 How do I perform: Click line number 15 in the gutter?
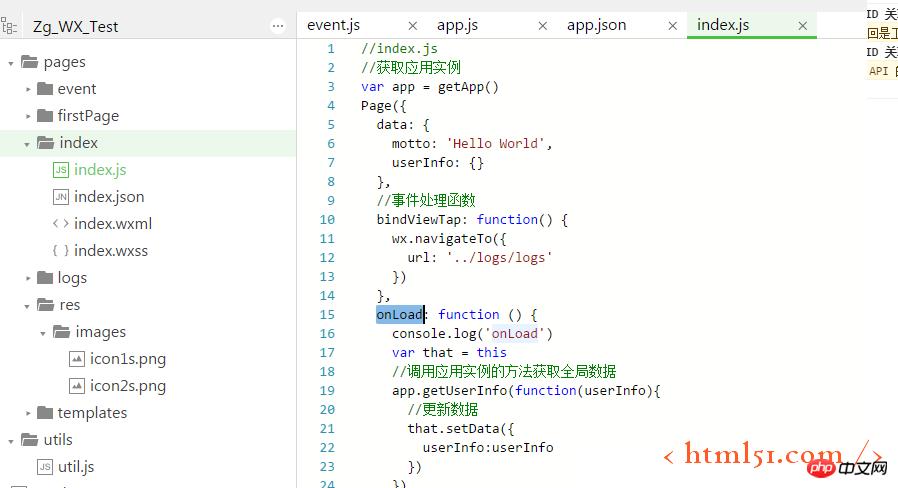pos(328,315)
